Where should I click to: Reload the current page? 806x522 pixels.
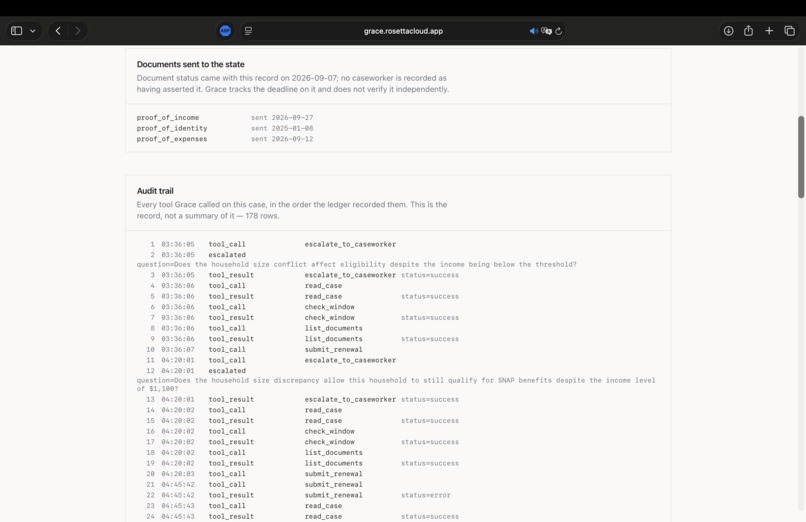pos(559,31)
